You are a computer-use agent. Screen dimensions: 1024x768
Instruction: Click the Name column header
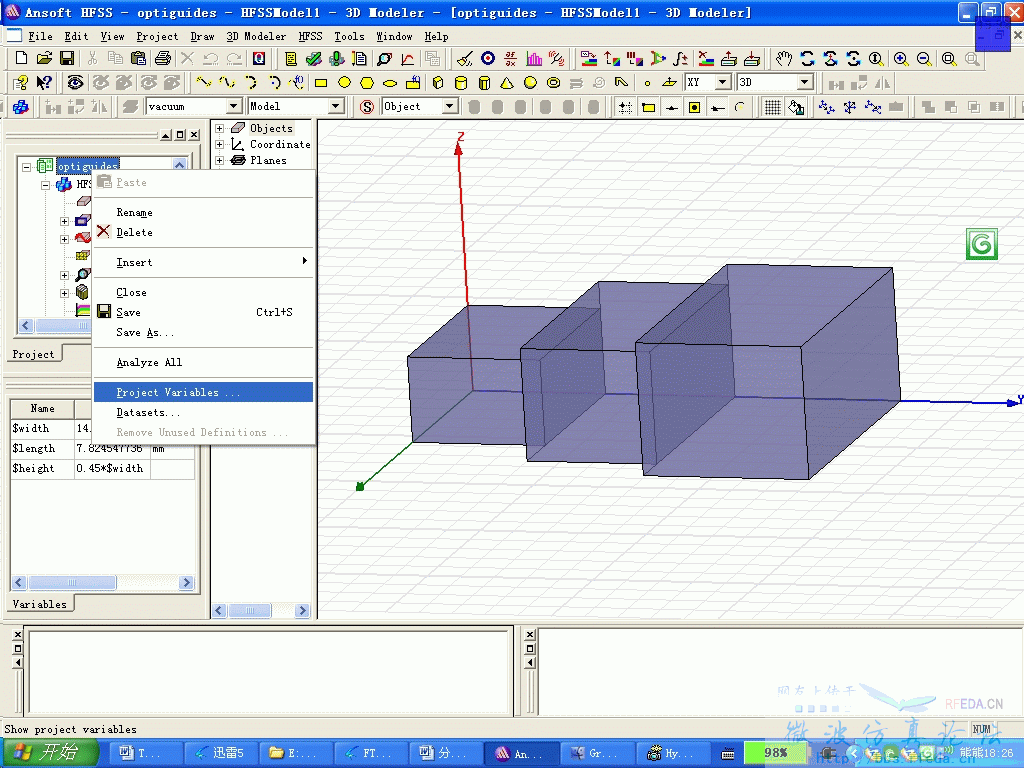(x=42, y=408)
